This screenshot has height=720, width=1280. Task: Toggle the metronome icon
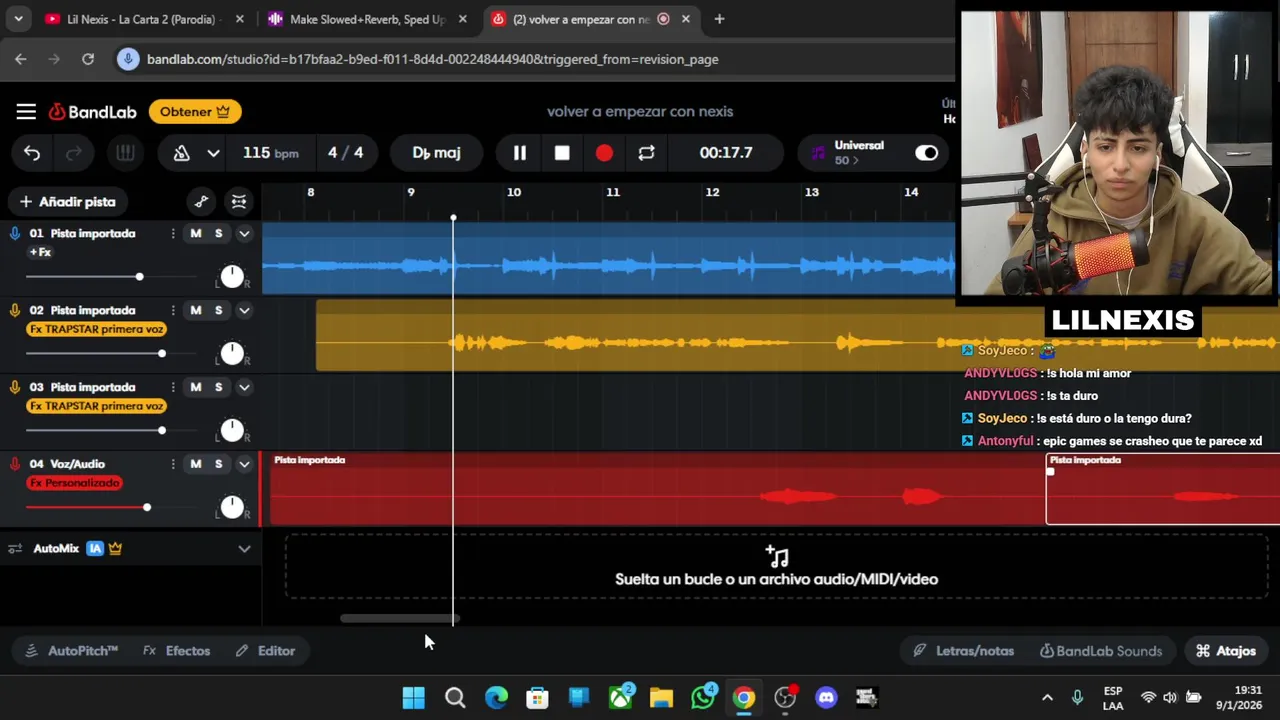(x=182, y=153)
